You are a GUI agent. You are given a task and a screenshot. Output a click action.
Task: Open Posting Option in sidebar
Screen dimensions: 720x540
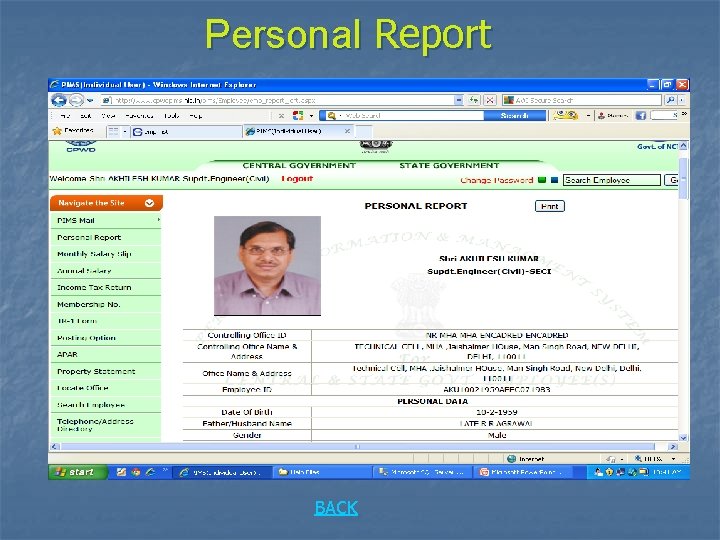tap(106, 338)
